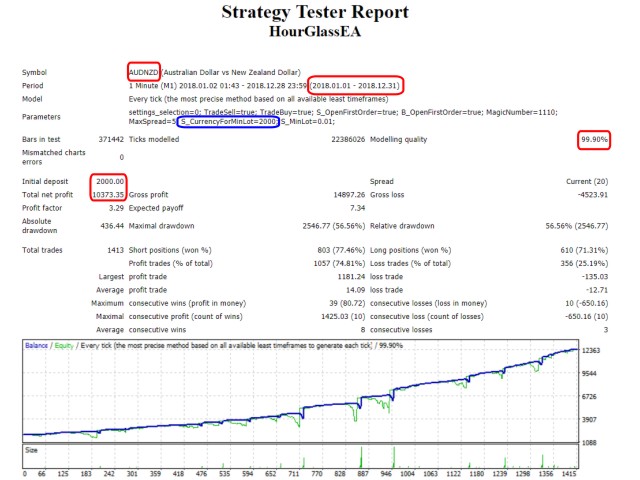The height and width of the screenshot is (480, 640).
Task: Click modelling quality value 99.90%
Action: pyautogui.click(x=594, y=140)
